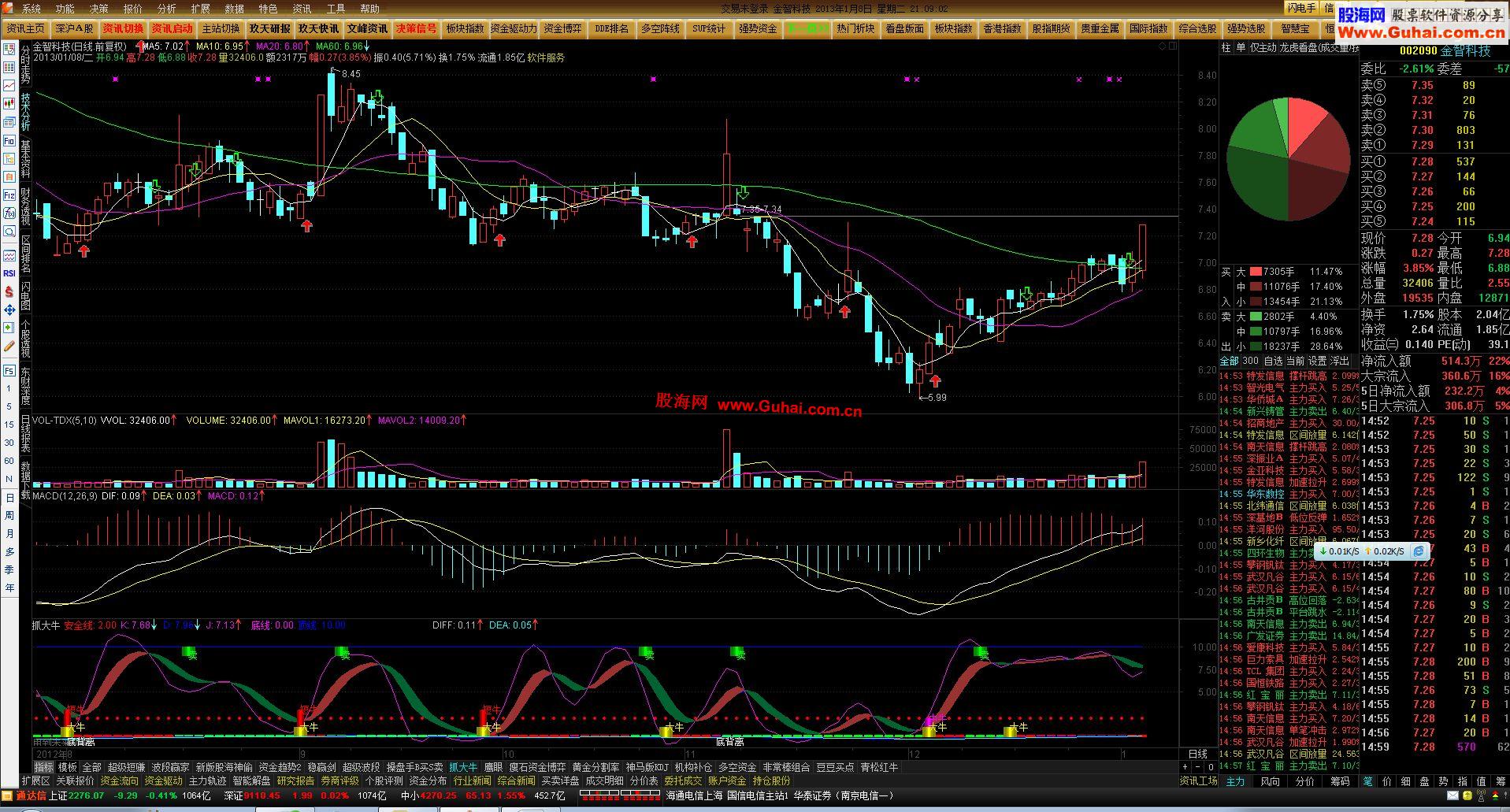Viewport: 1510px width, 812px height.
Task: Open the 分析 menu
Action: [166, 9]
